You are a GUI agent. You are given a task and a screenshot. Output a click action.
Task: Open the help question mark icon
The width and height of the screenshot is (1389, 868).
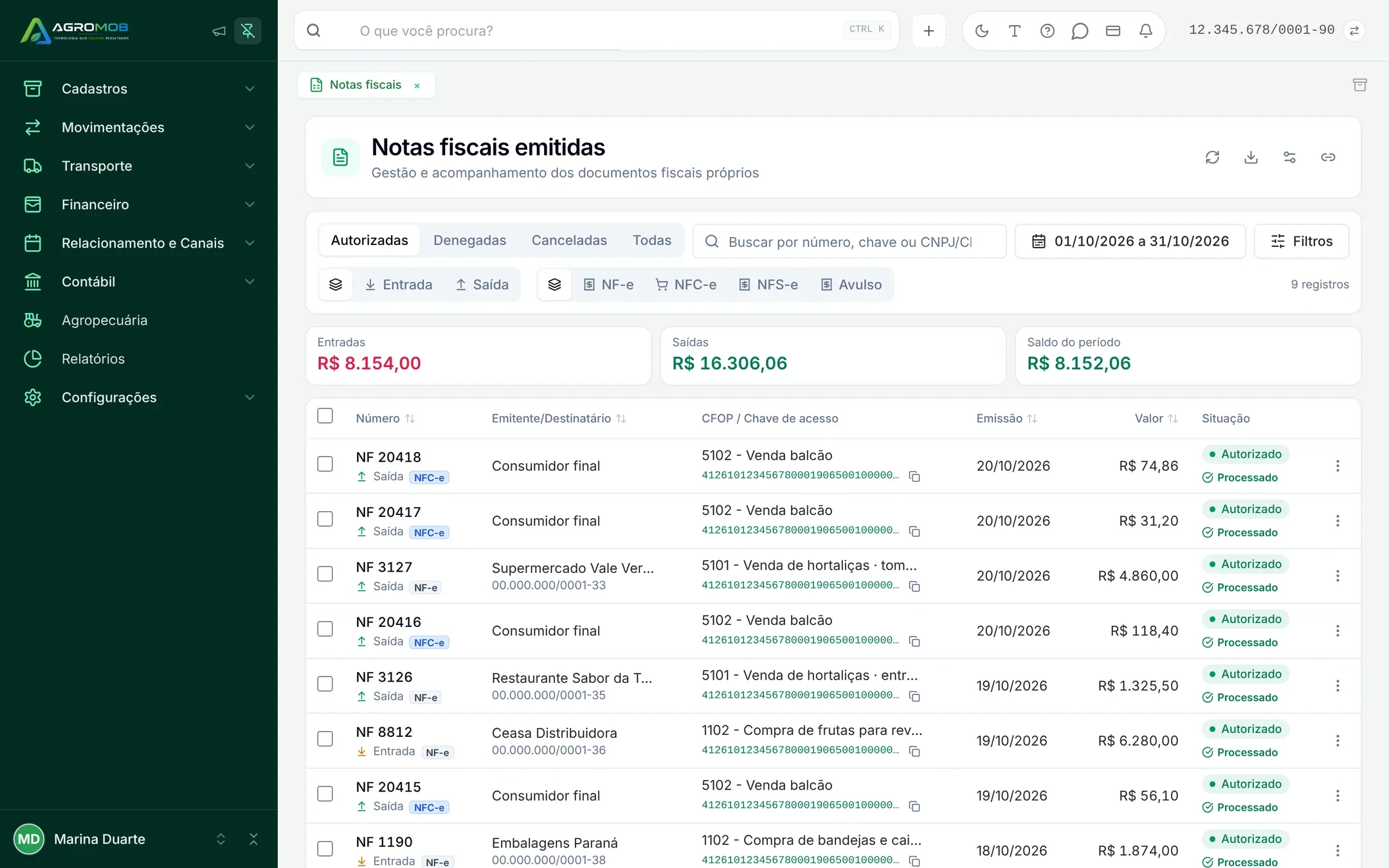1048,31
